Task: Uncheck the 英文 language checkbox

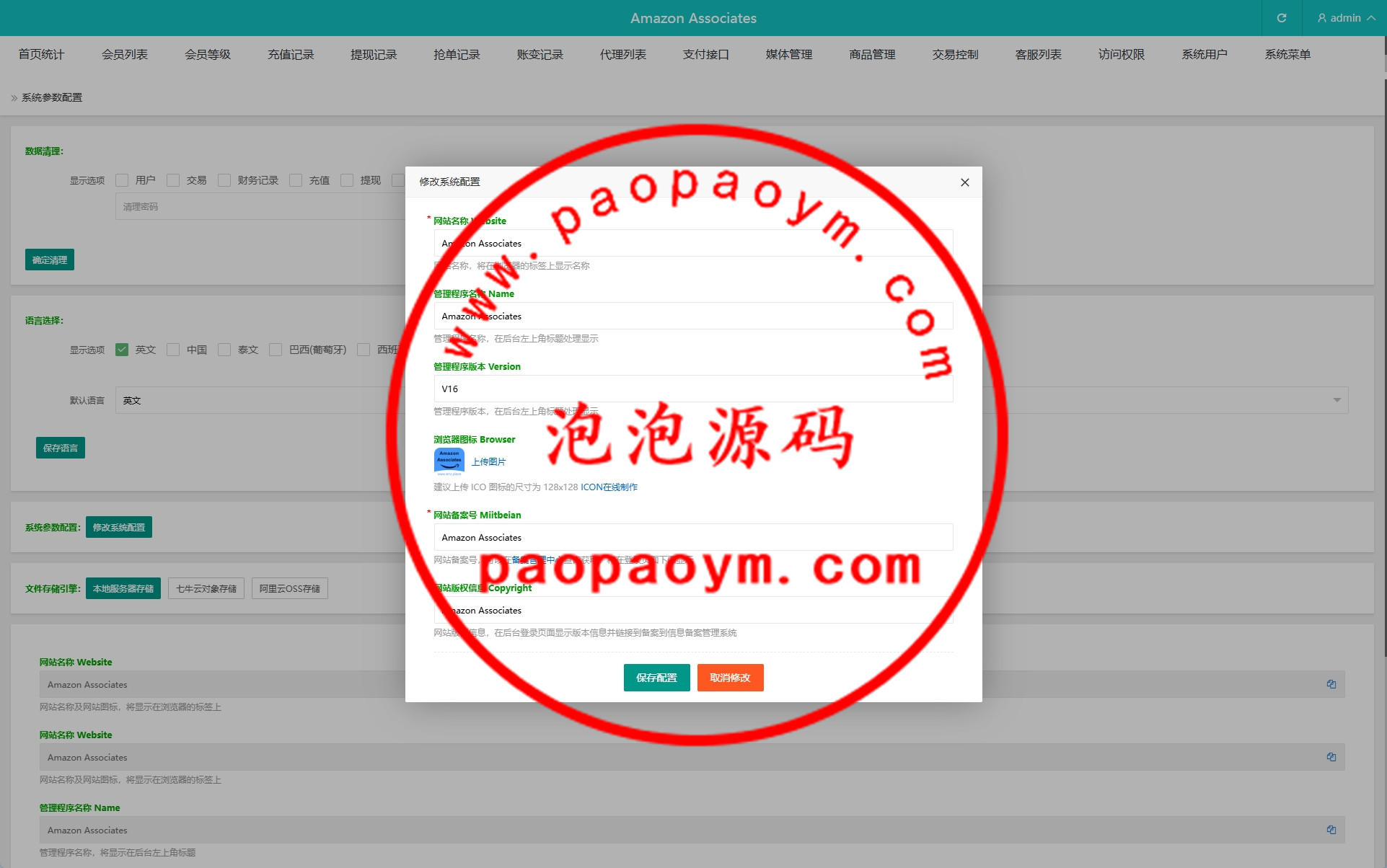Action: point(122,350)
